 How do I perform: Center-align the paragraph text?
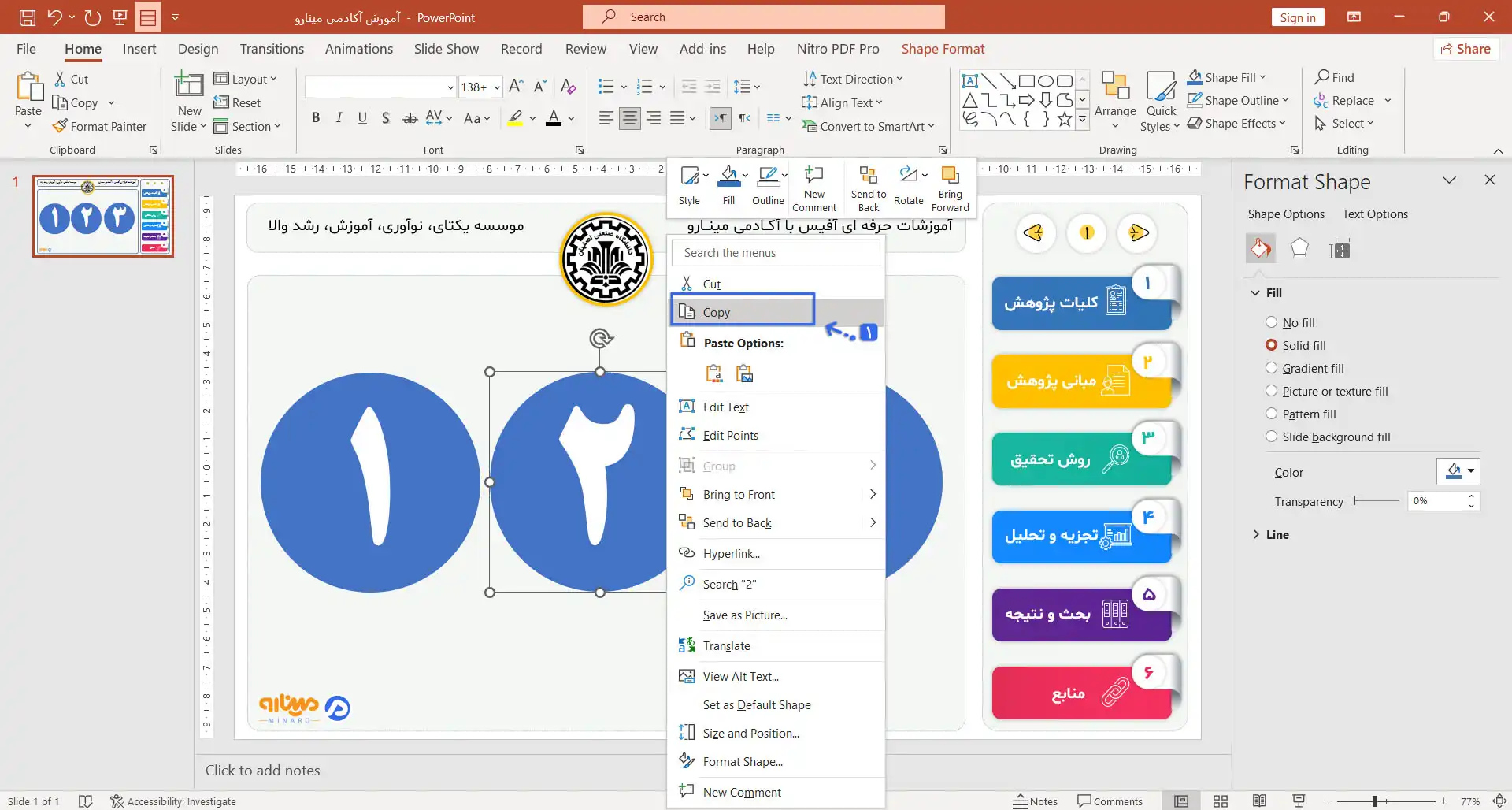629,118
